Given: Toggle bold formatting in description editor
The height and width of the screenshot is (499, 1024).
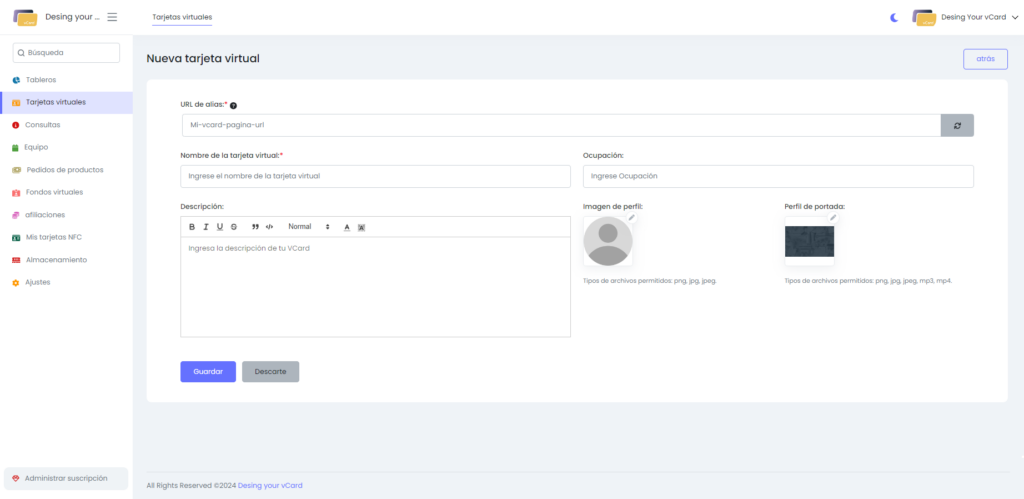Looking at the screenshot, I should coord(192,227).
